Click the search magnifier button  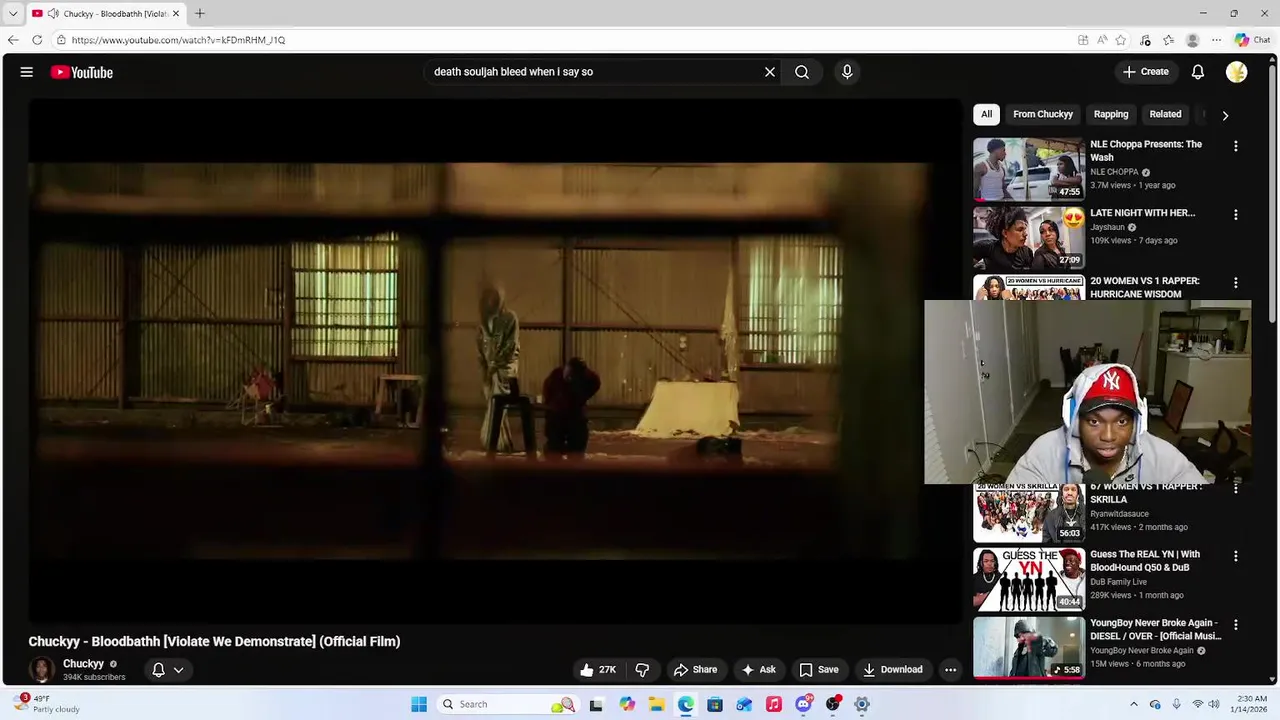pos(802,72)
